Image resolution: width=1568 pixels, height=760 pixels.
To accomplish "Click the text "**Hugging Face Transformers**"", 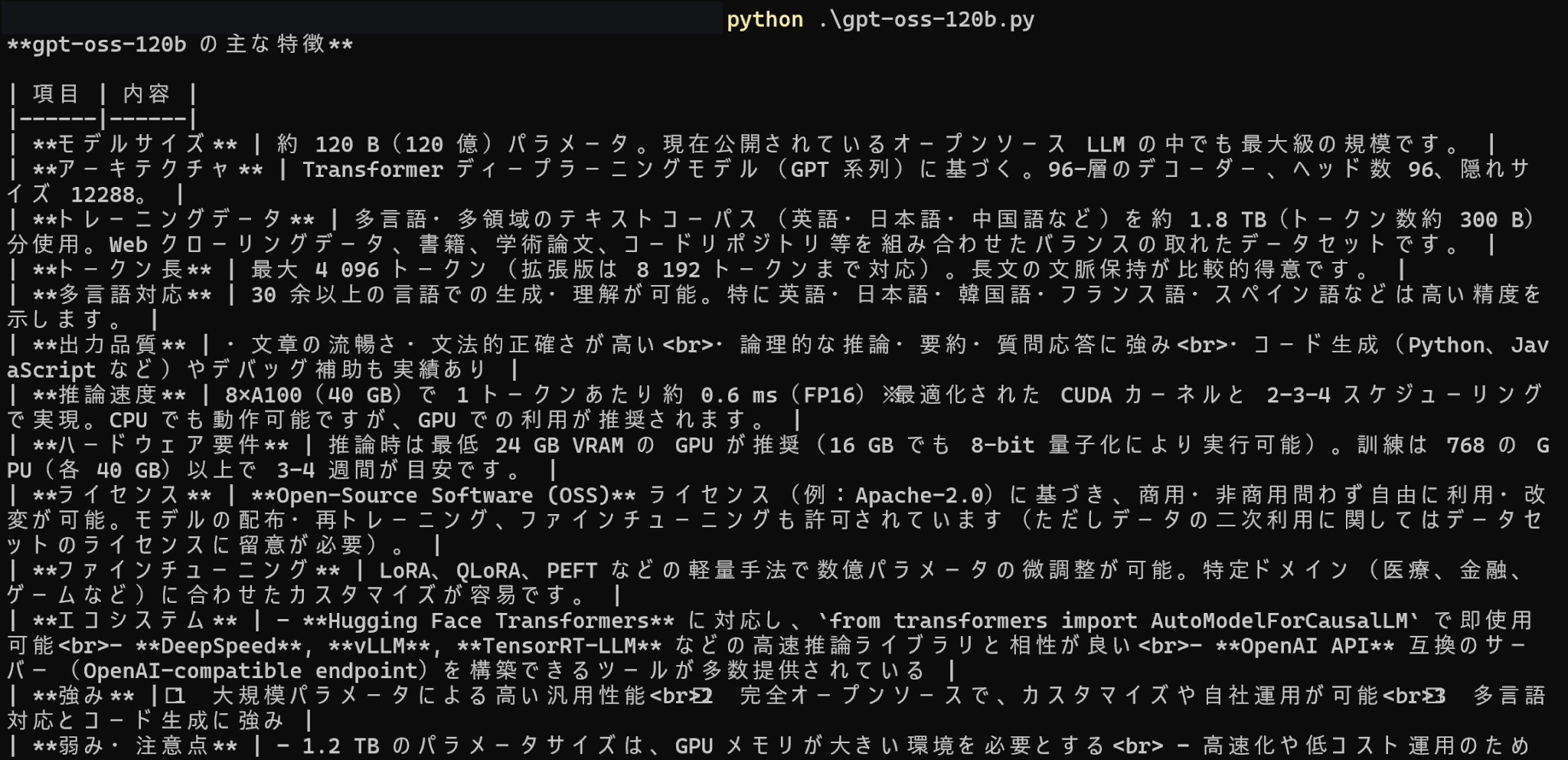I will (x=488, y=621).
